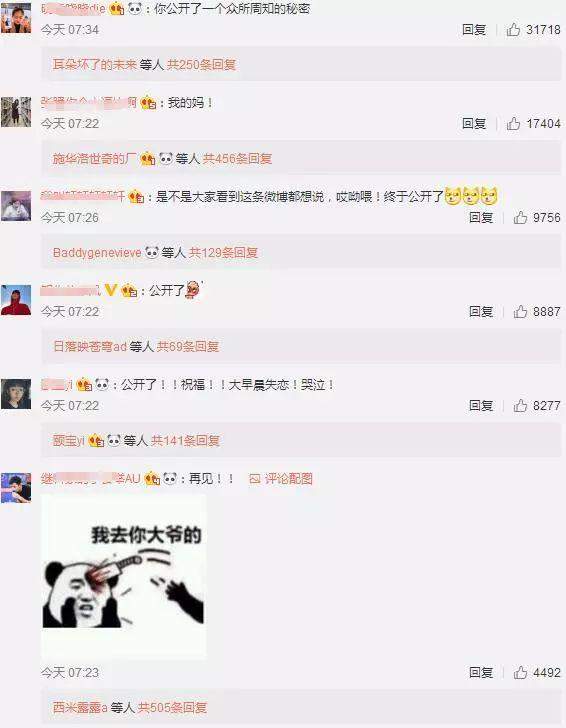Screen dimensions: 566x728
Task: Reply to the 07:34 comment
Action: coord(474,30)
